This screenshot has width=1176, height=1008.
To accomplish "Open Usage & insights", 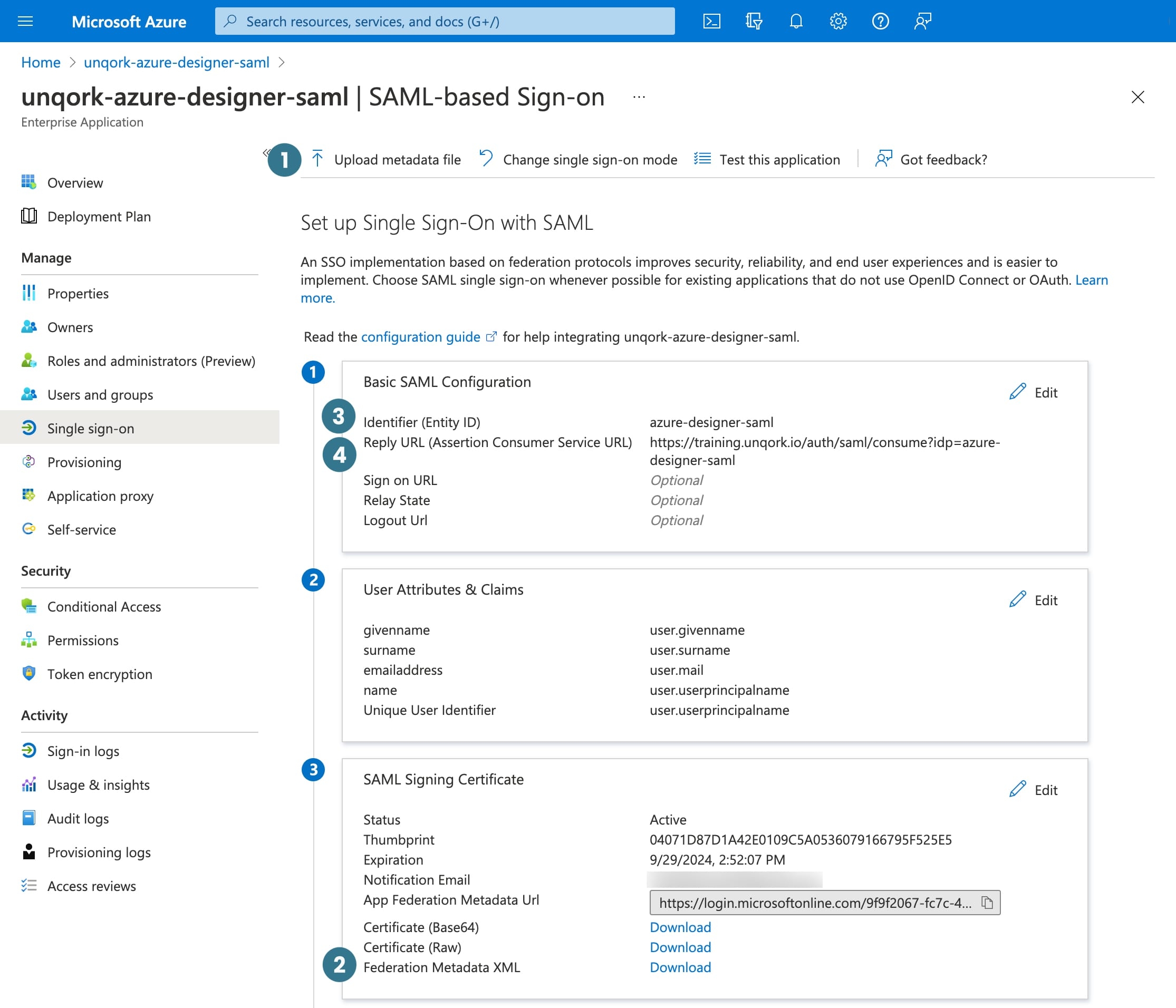I will (x=98, y=785).
